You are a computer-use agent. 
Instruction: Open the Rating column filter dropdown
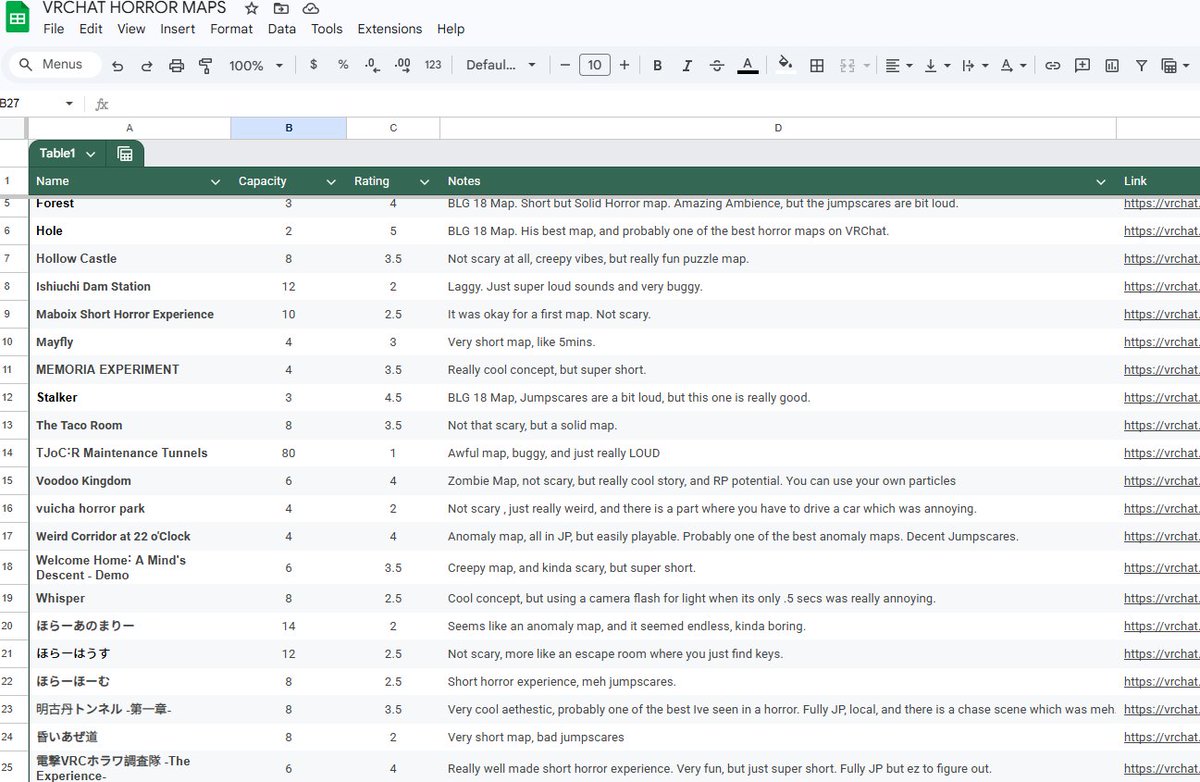tap(424, 182)
